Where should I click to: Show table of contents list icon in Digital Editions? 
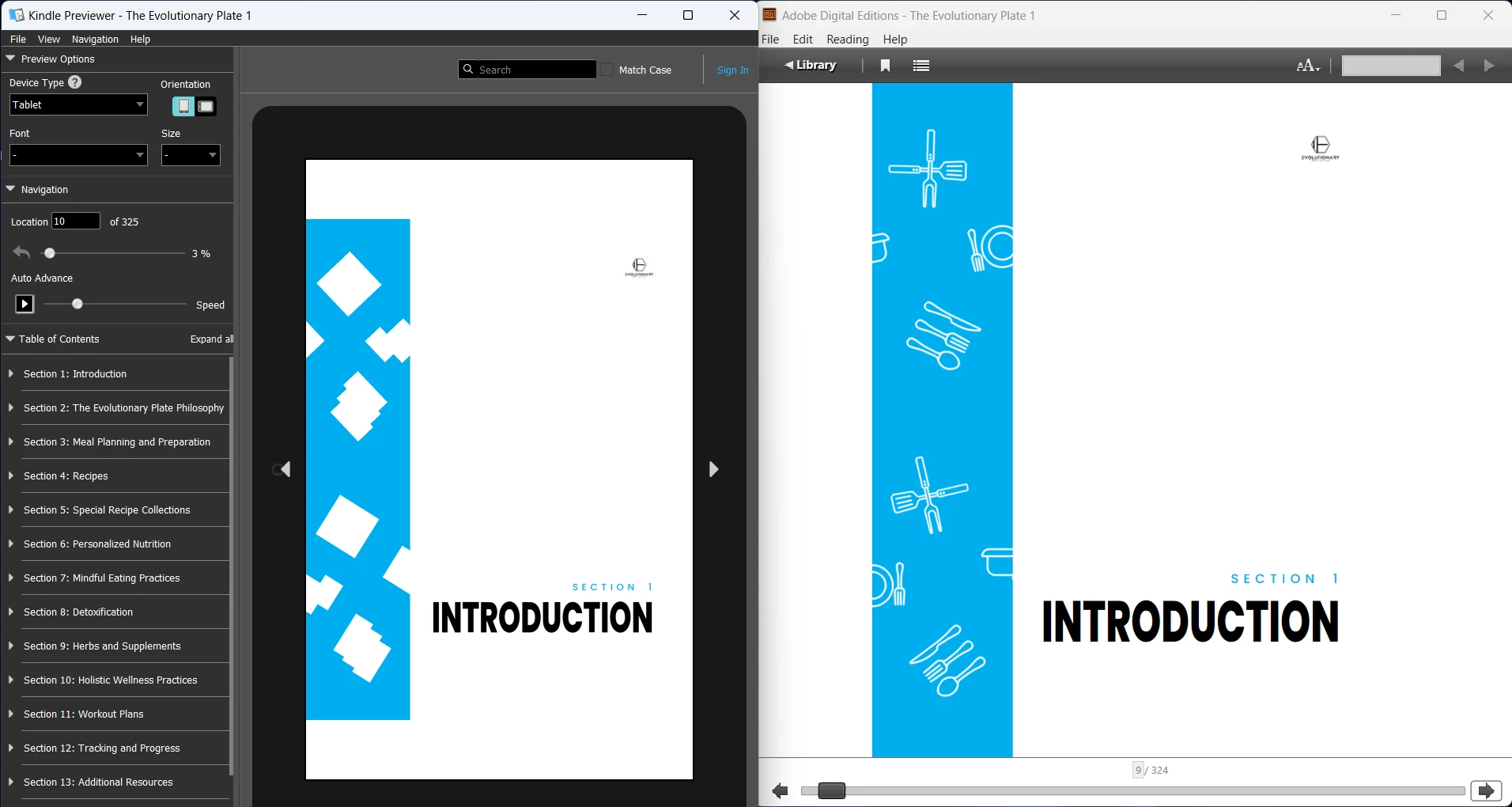click(921, 66)
